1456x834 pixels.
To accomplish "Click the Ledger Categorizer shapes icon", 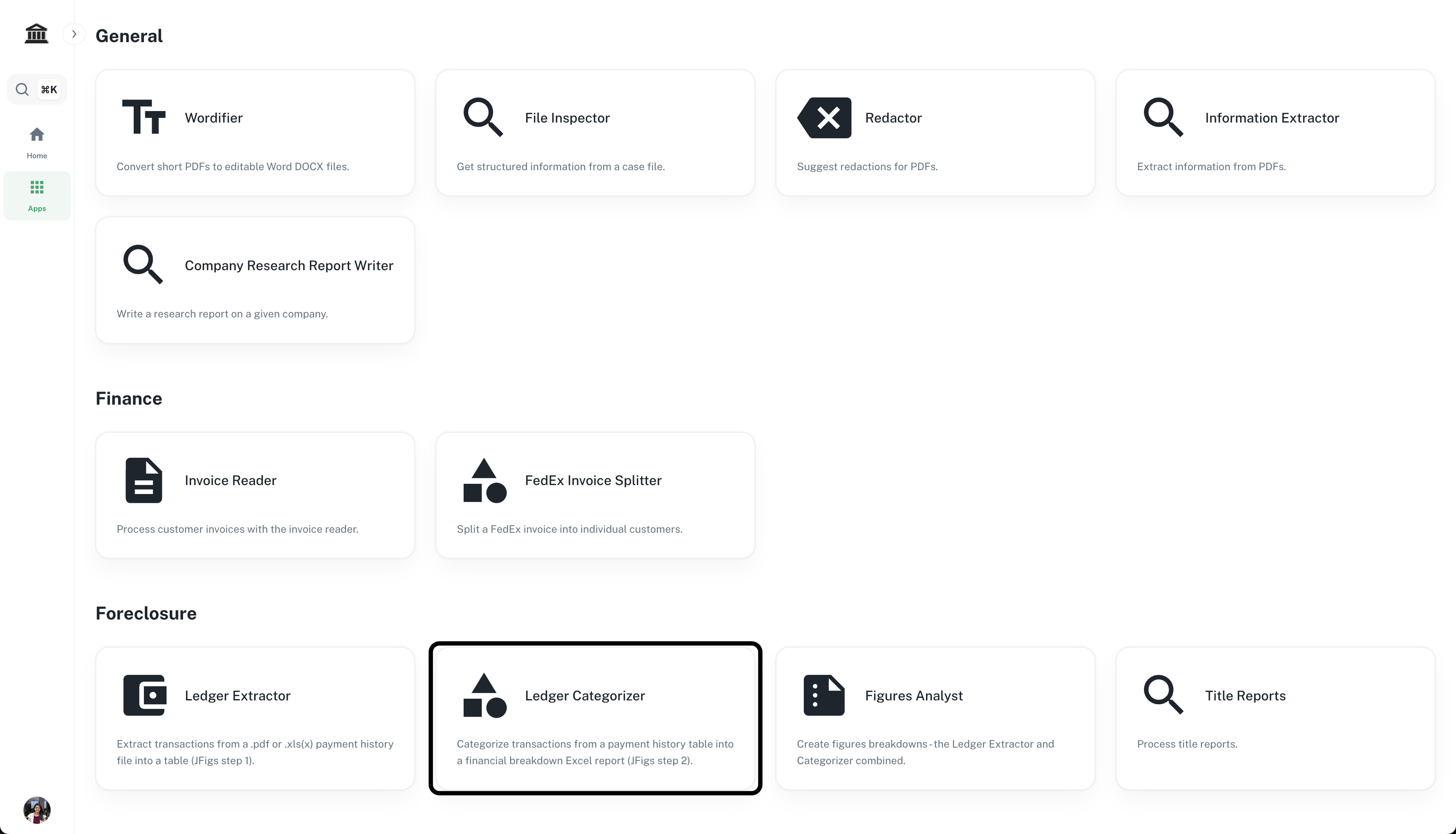I will (x=484, y=695).
